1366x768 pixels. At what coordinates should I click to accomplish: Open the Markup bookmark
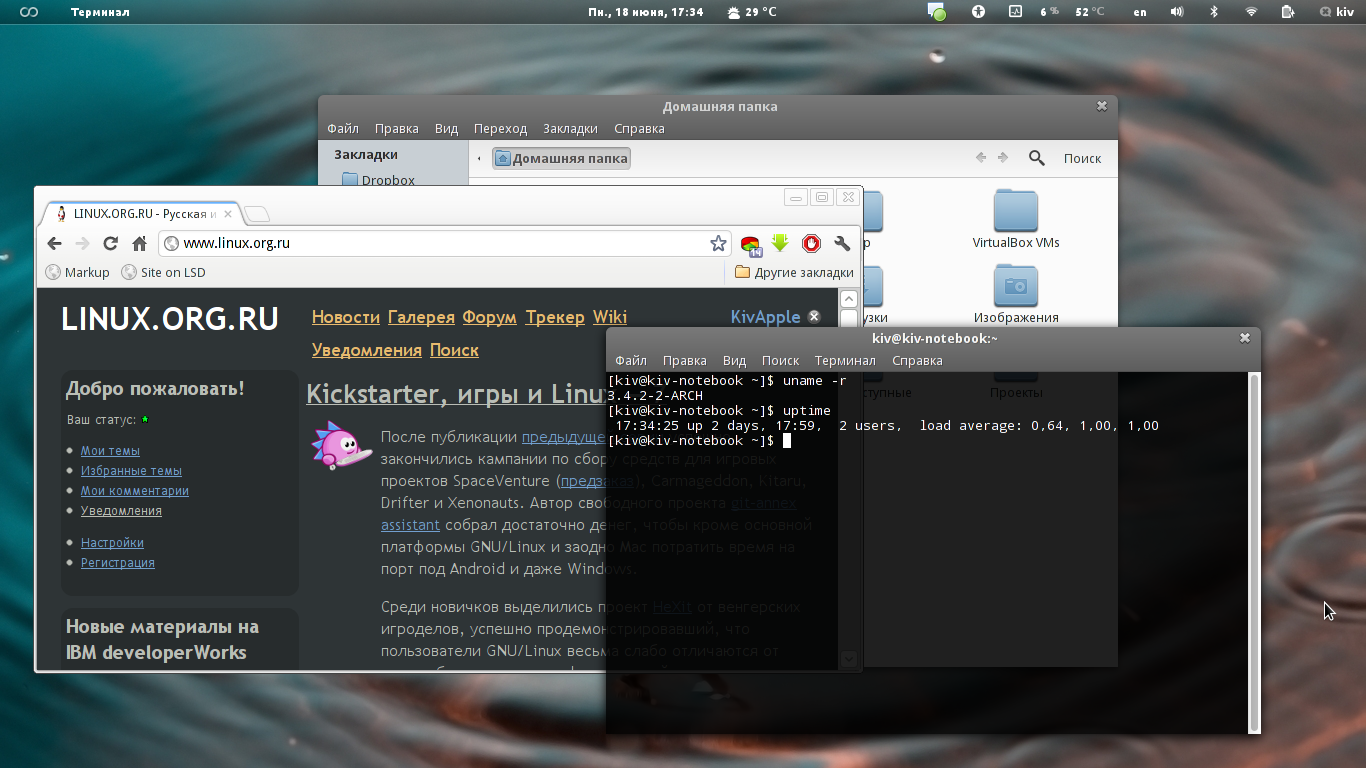78,272
